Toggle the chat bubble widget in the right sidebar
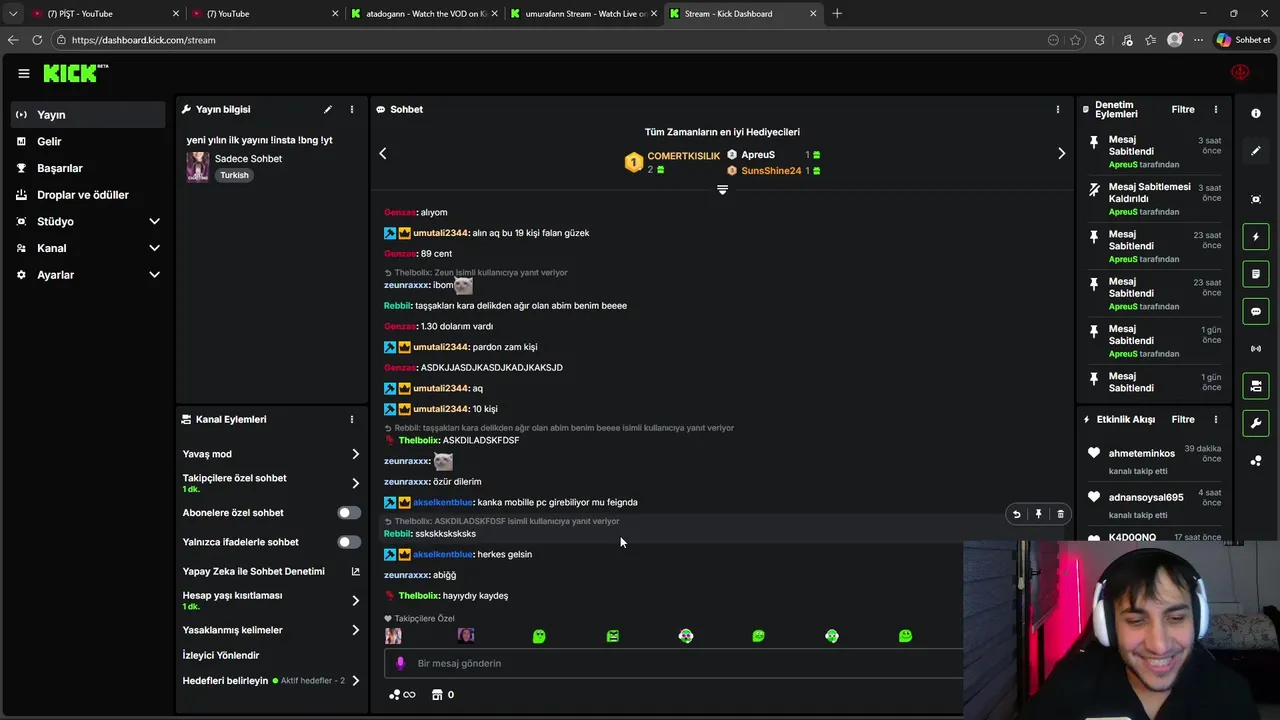 pos(1256,312)
